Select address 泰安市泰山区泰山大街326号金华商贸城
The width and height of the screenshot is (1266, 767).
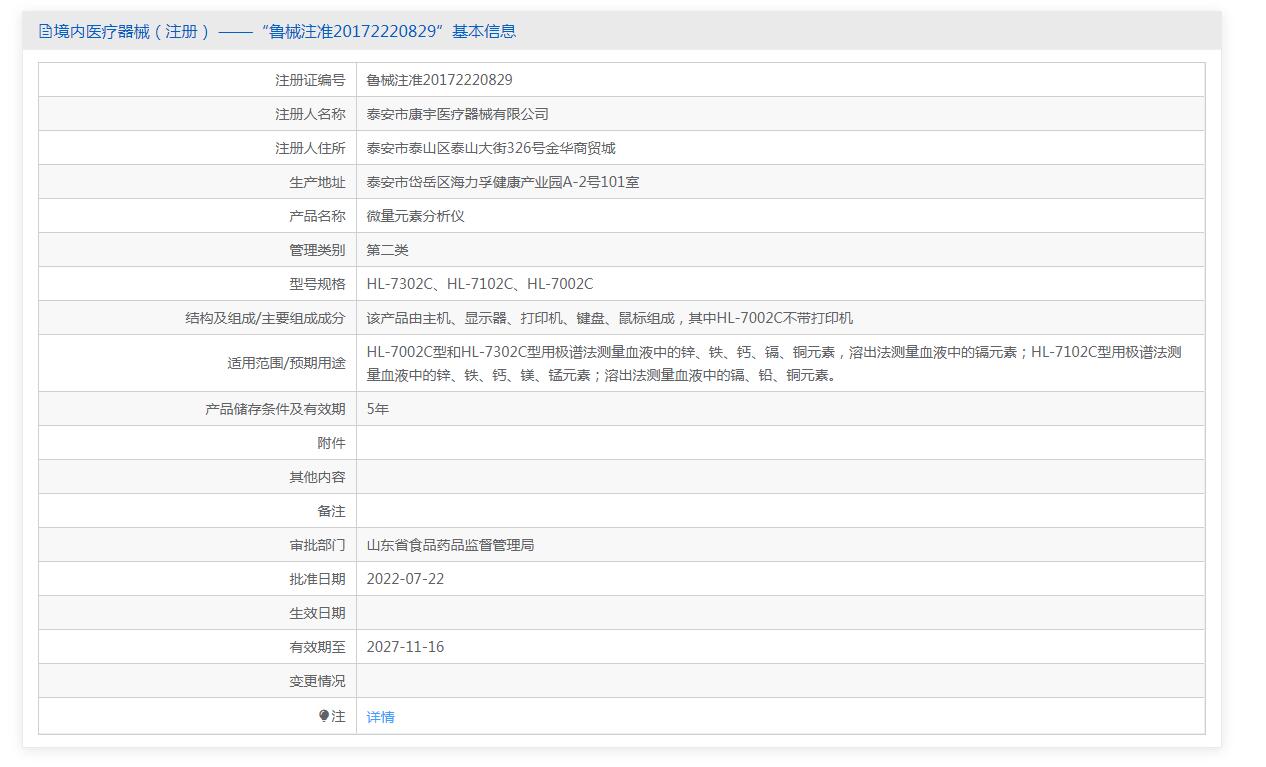pyautogui.click(x=491, y=148)
